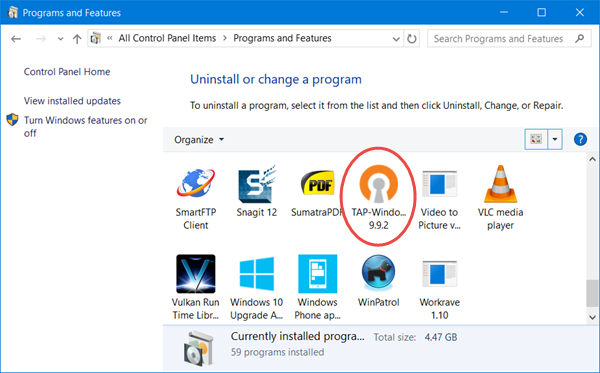600x373 pixels.
Task: Click the Control Panel icon in address bar
Action: click(x=96, y=38)
